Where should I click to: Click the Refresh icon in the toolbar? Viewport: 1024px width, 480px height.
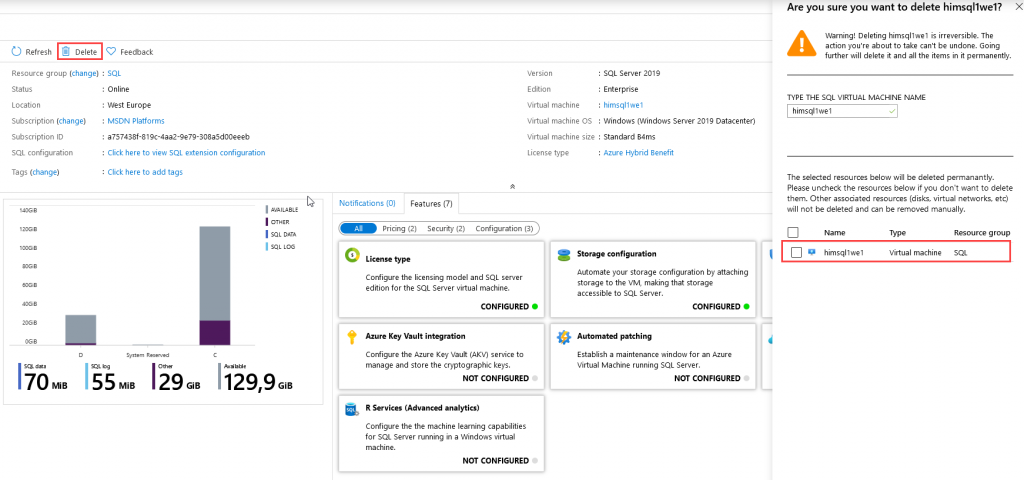[16, 52]
